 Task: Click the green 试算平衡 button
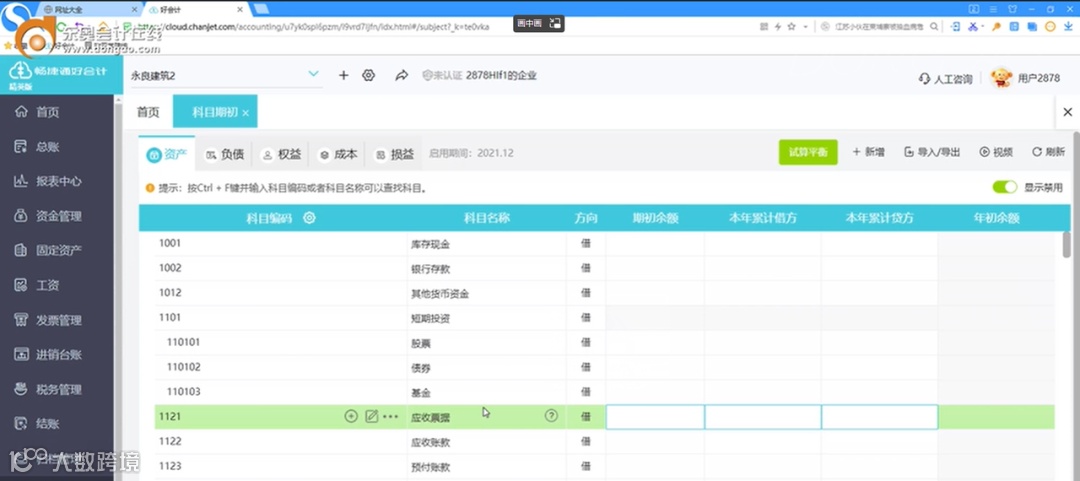(808, 152)
